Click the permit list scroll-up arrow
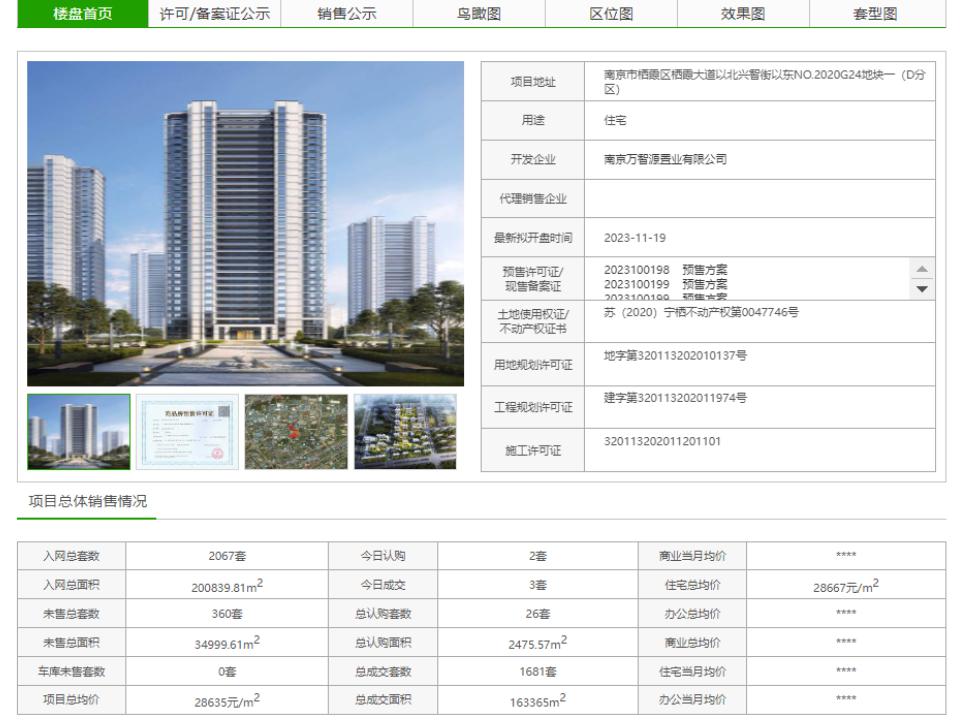 click(x=922, y=269)
